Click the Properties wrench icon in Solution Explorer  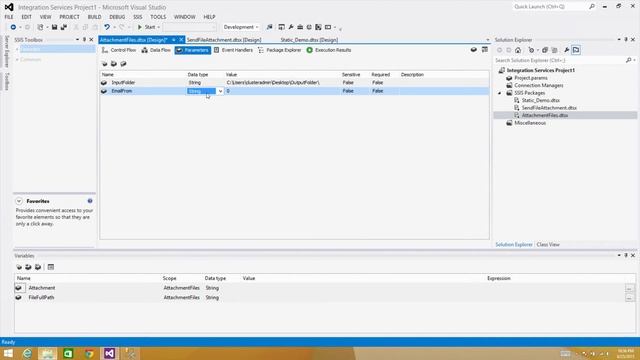point(567,50)
